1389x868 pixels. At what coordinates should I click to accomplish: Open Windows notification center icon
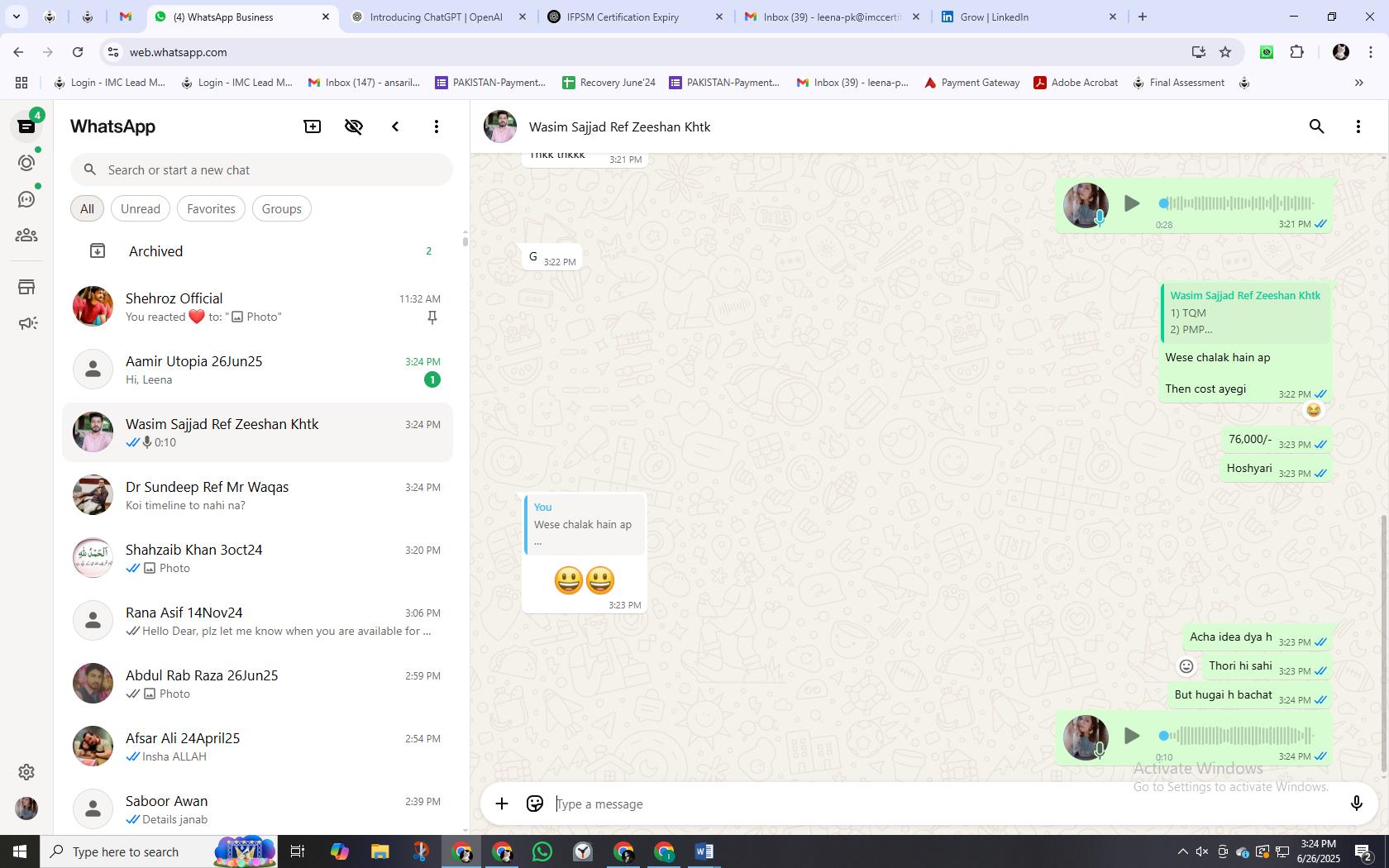tap(1364, 851)
